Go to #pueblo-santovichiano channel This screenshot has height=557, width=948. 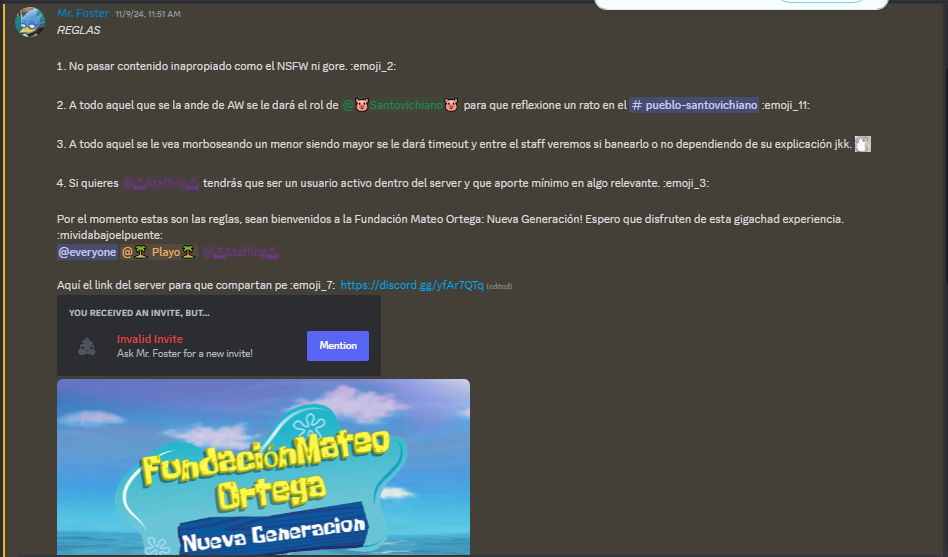pos(693,105)
